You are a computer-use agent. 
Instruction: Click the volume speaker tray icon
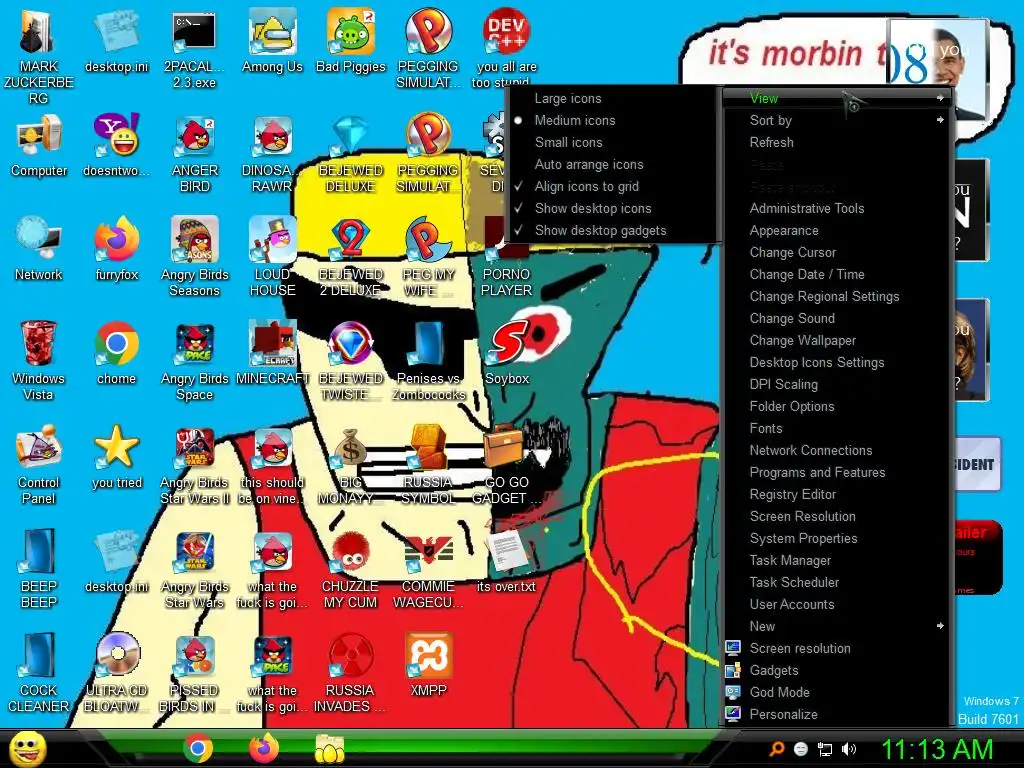pyautogui.click(x=849, y=749)
